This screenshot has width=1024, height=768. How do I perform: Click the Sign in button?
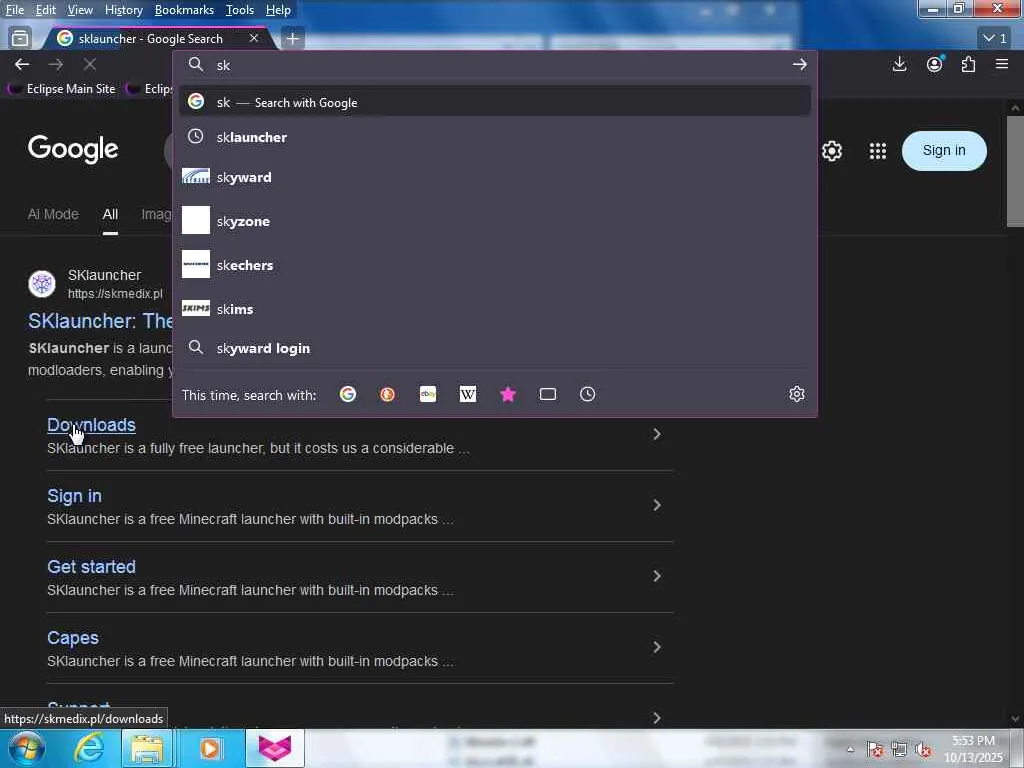pyautogui.click(x=944, y=150)
